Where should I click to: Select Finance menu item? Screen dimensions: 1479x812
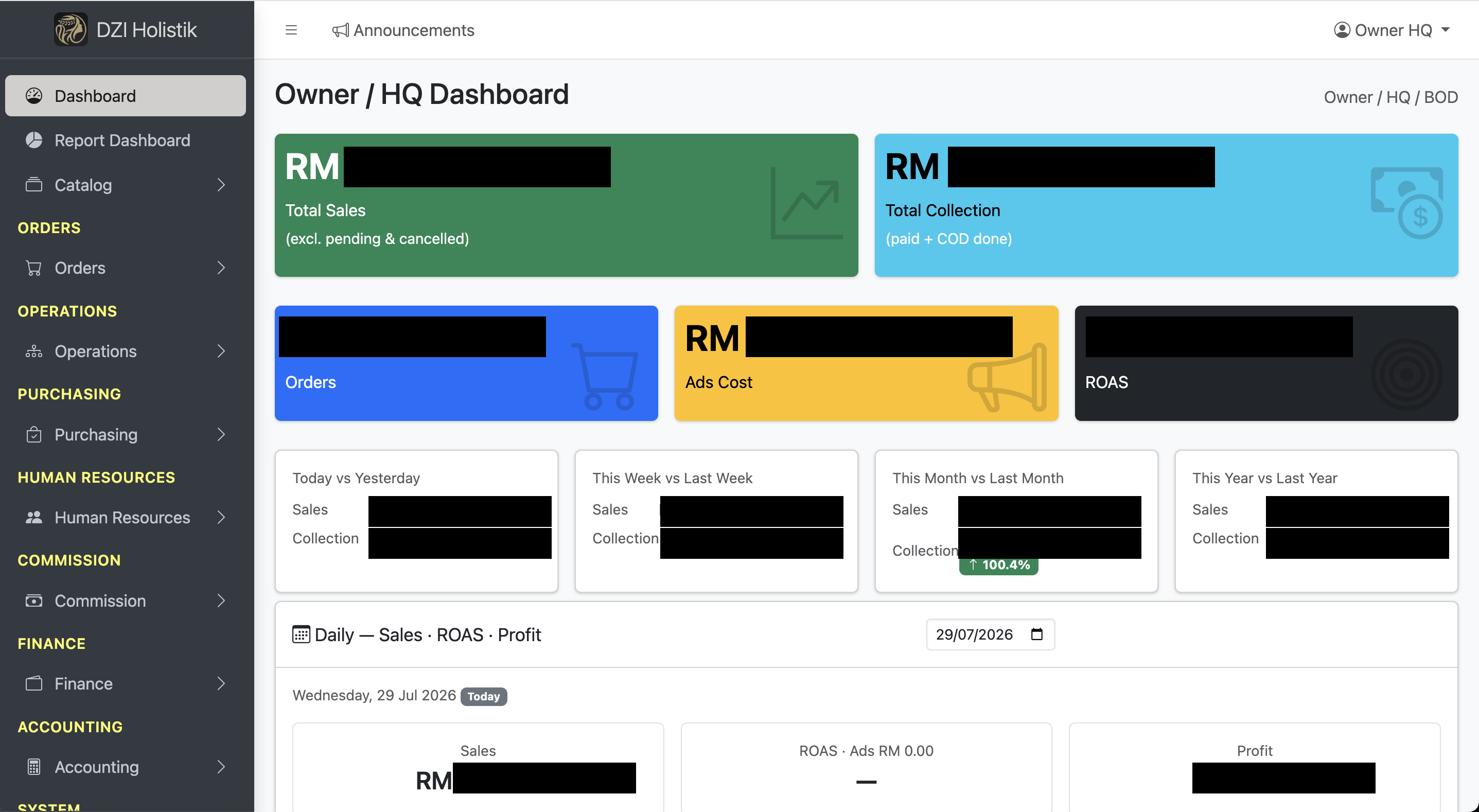tap(125, 683)
